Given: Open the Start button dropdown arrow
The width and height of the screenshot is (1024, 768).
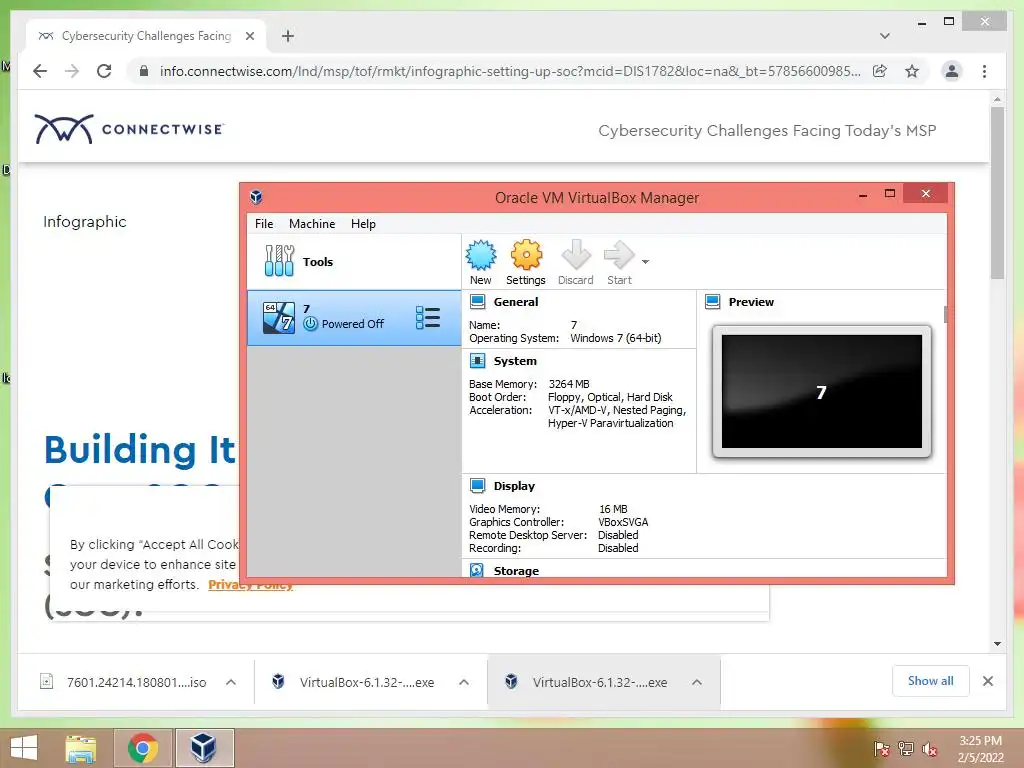Looking at the screenshot, I should coord(645,262).
